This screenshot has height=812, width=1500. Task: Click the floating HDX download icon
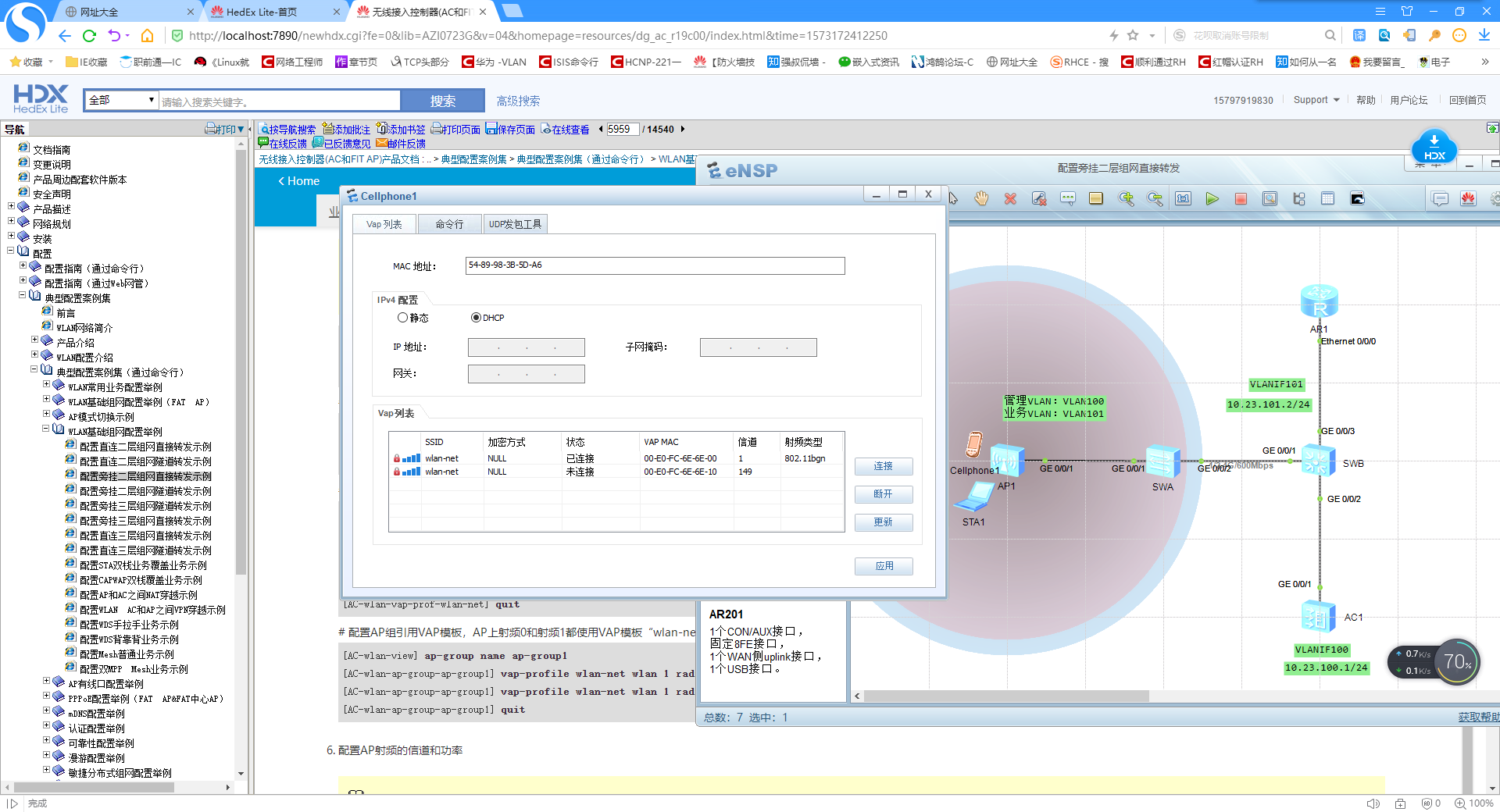pos(1434,148)
